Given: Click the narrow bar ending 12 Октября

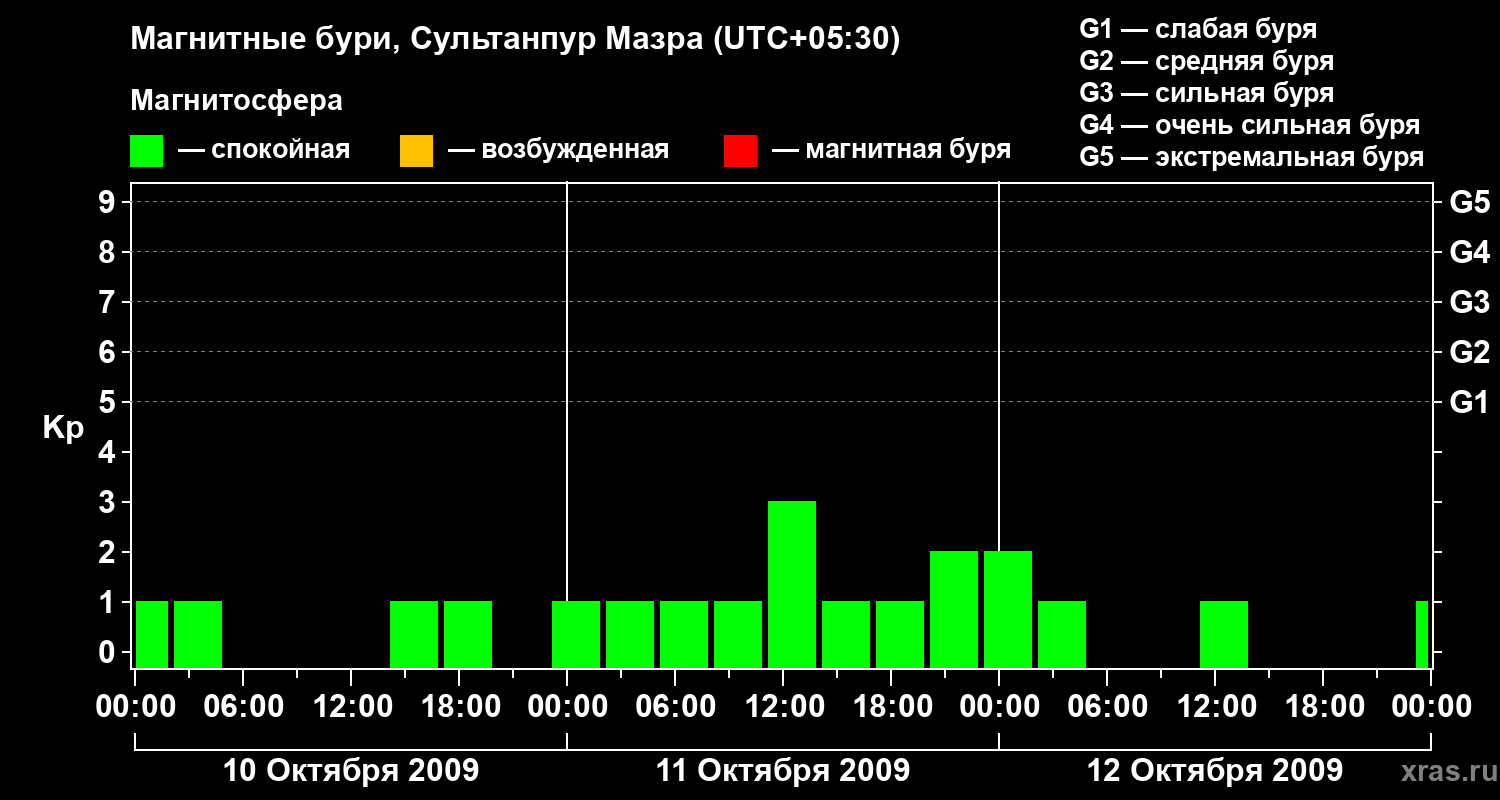Looking at the screenshot, I should [x=1422, y=634].
